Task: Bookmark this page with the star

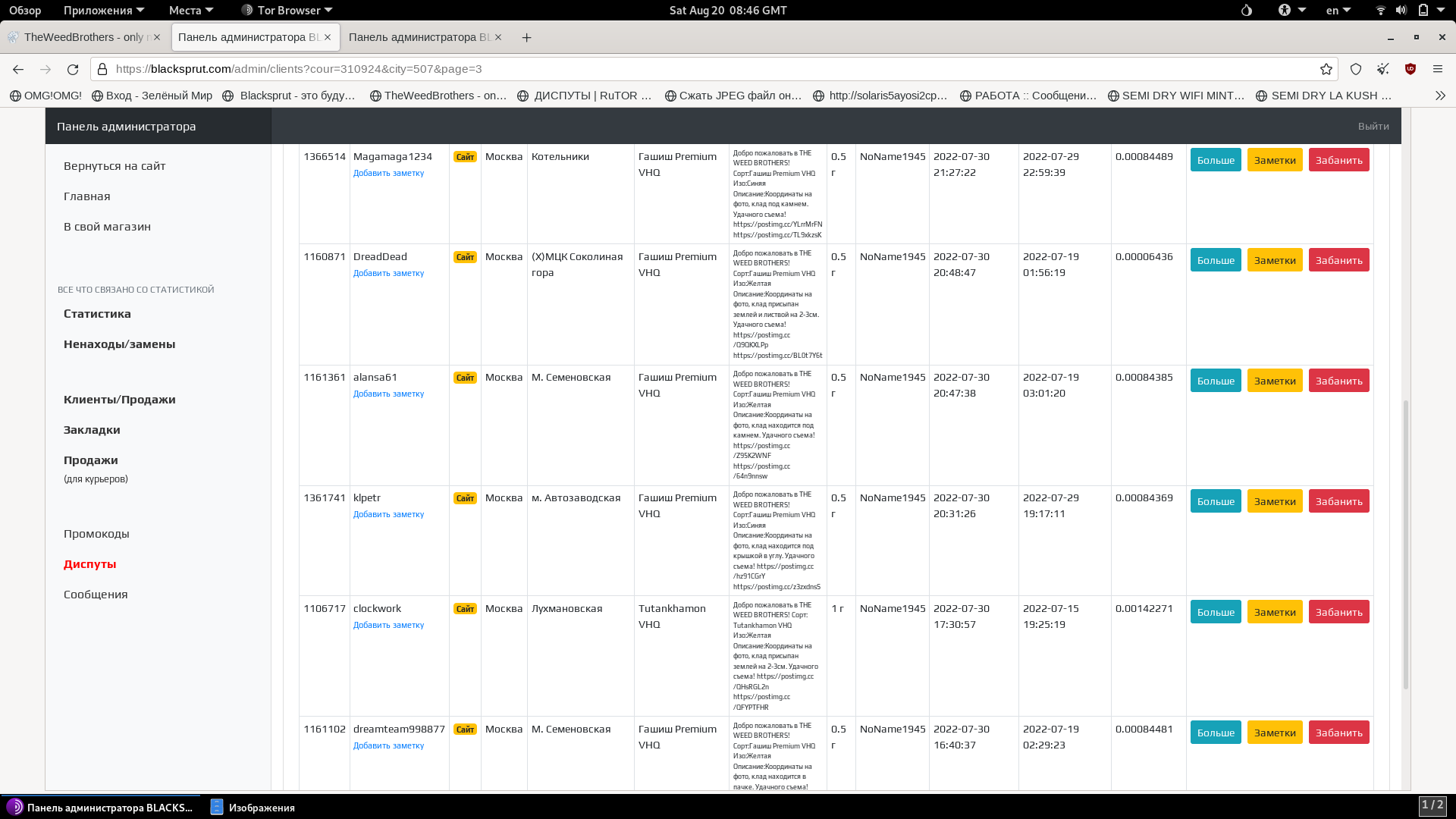Action: pyautogui.click(x=1326, y=69)
